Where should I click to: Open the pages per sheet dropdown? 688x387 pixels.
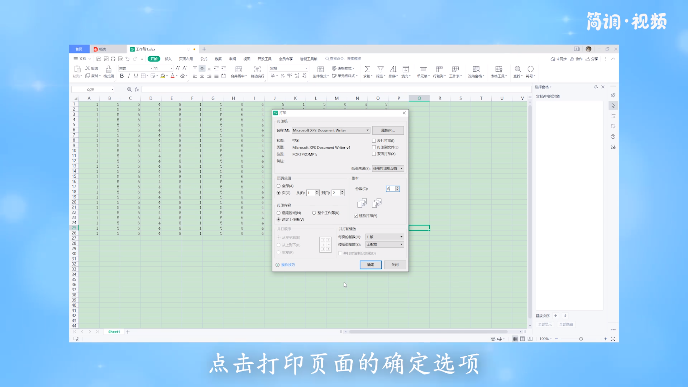(x=384, y=236)
